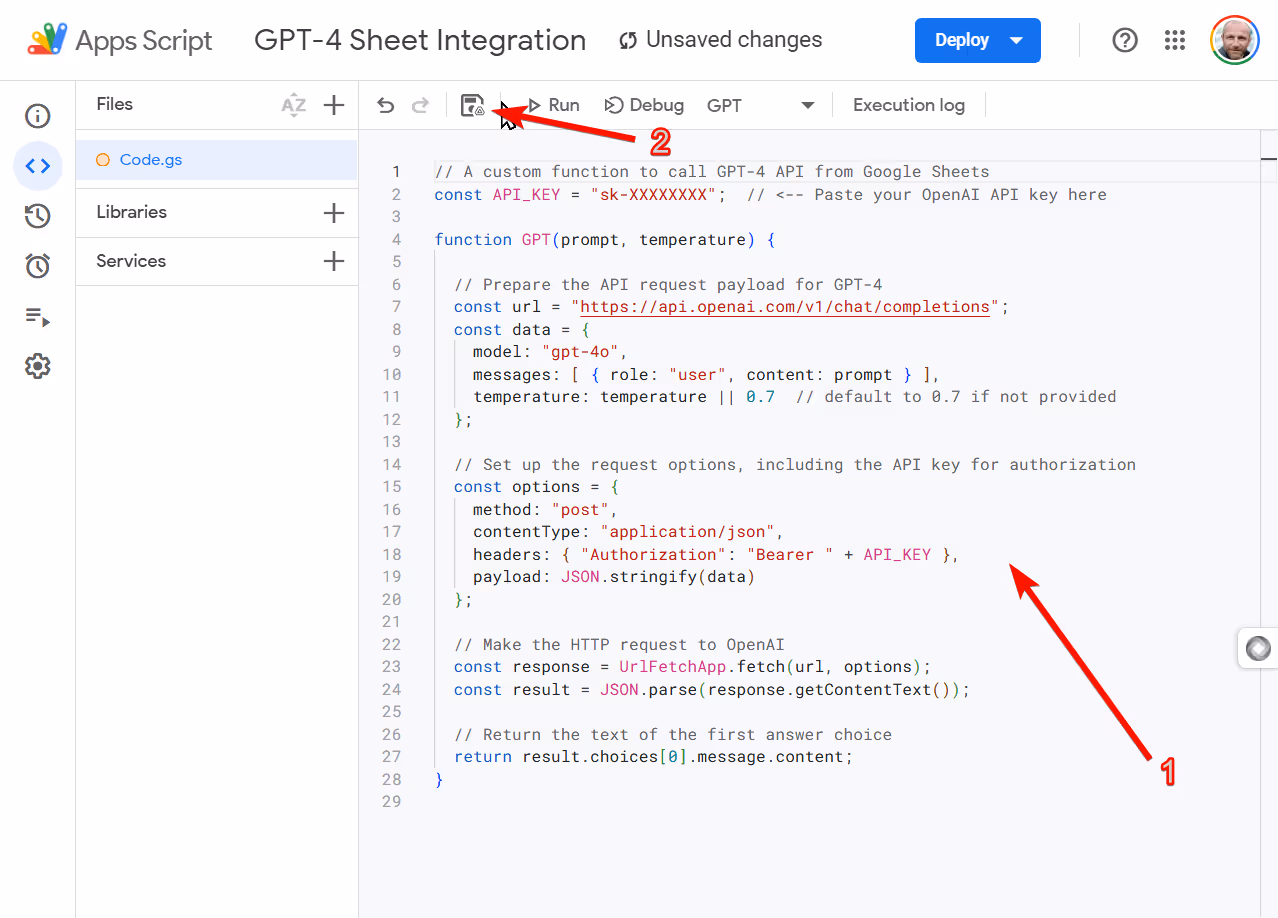1278x918 pixels.
Task: Click JSON.parse response line
Action: 712,690
